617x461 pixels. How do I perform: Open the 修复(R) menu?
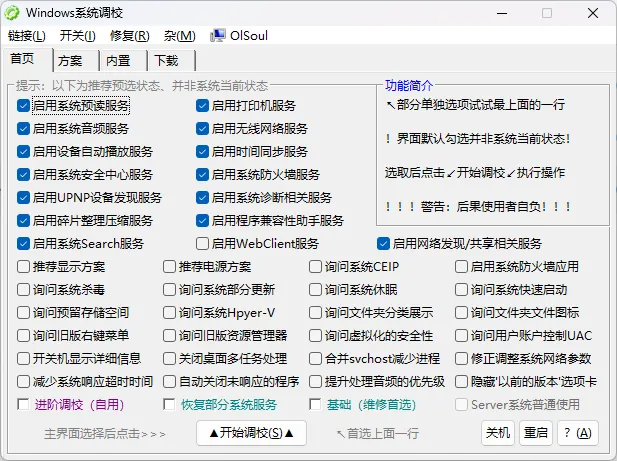[x=130, y=36]
